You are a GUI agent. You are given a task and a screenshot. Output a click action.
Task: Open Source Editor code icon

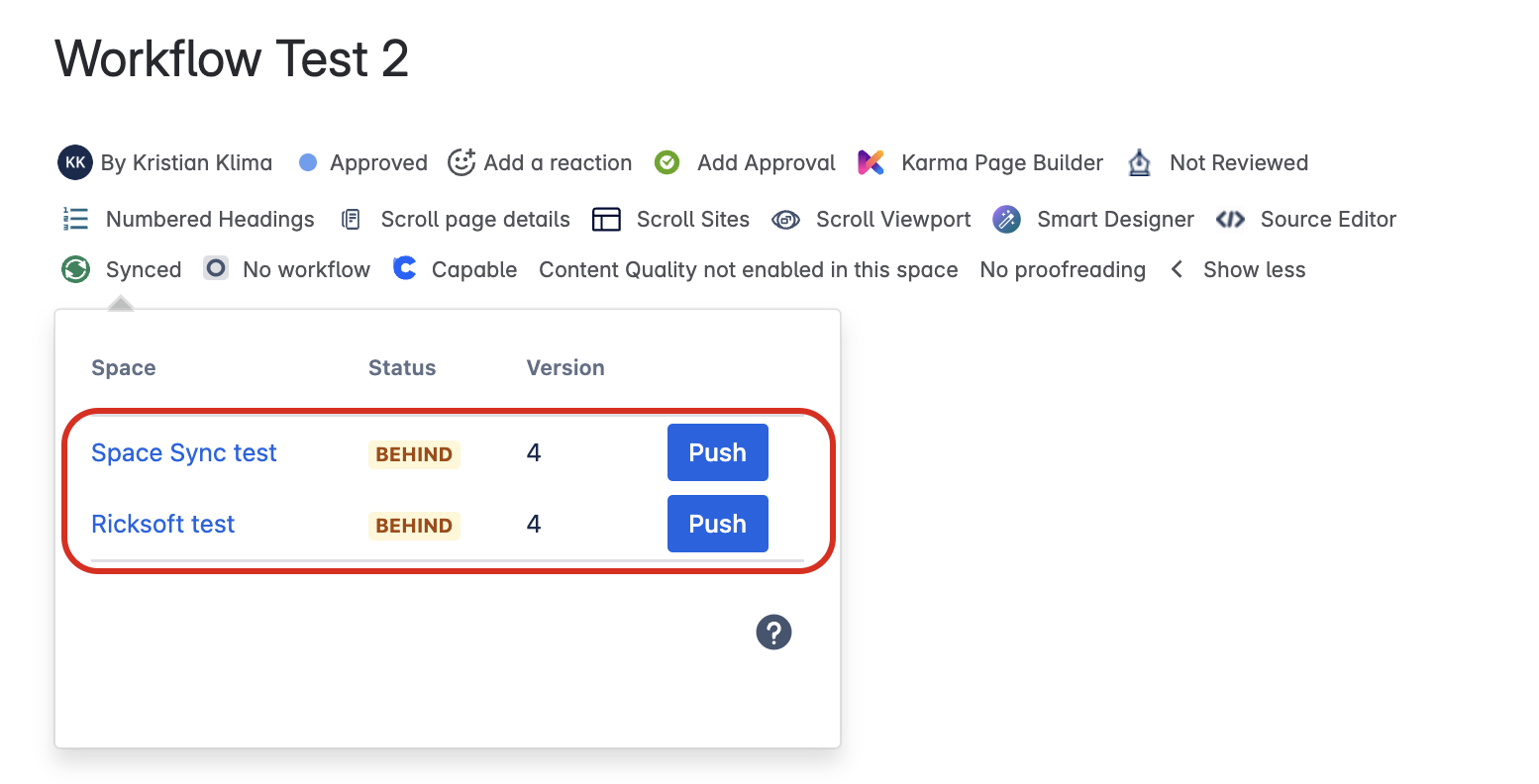1230,220
